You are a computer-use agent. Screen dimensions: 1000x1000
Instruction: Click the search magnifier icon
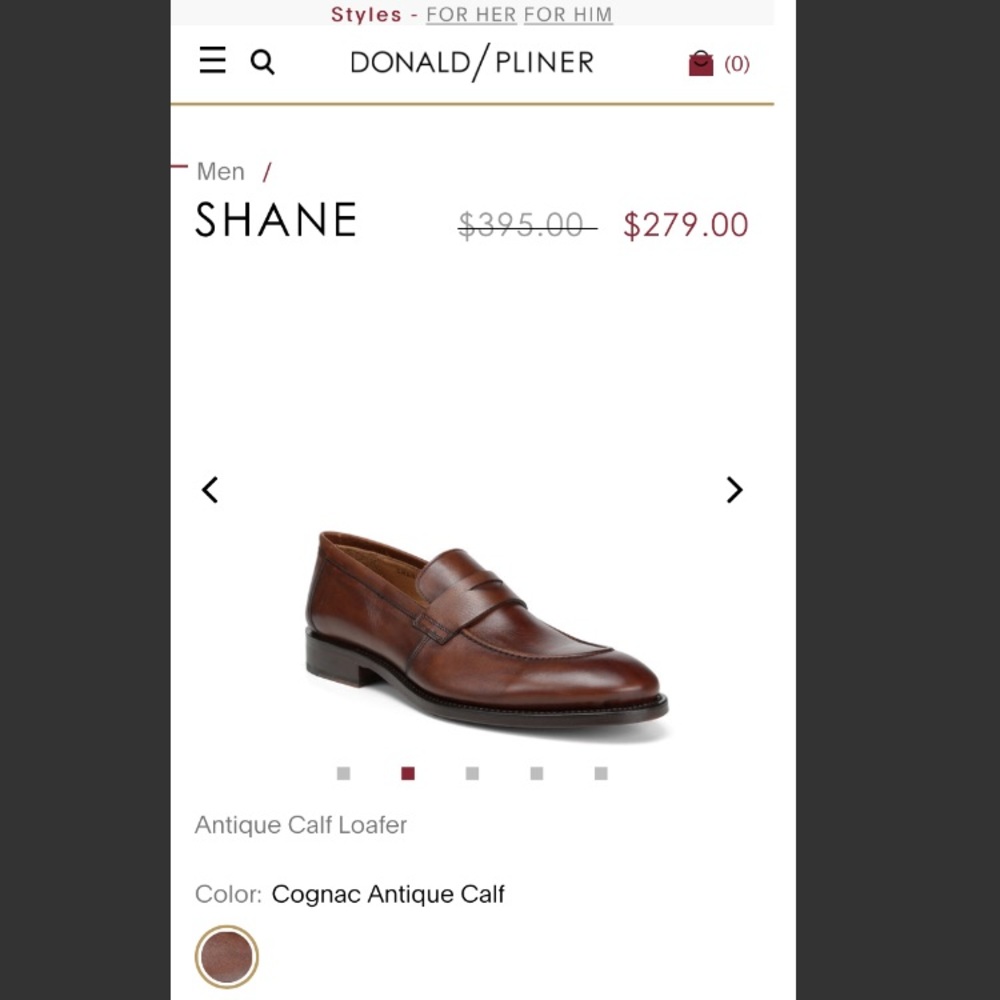263,62
